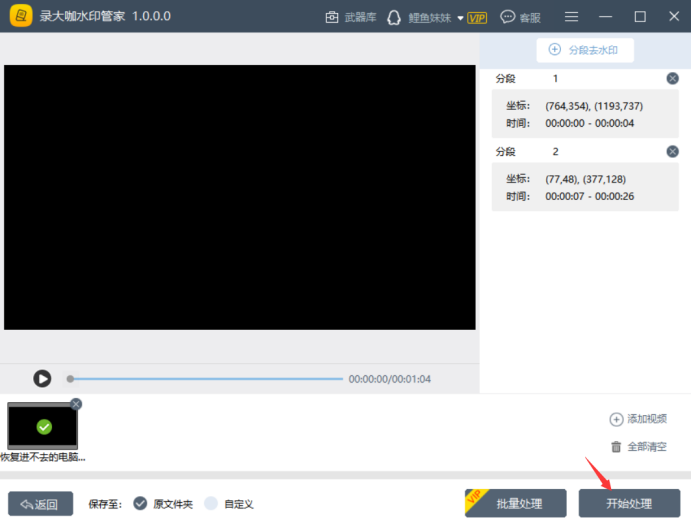Click the playback progress slider handle
691x529 pixels.
tap(70, 379)
